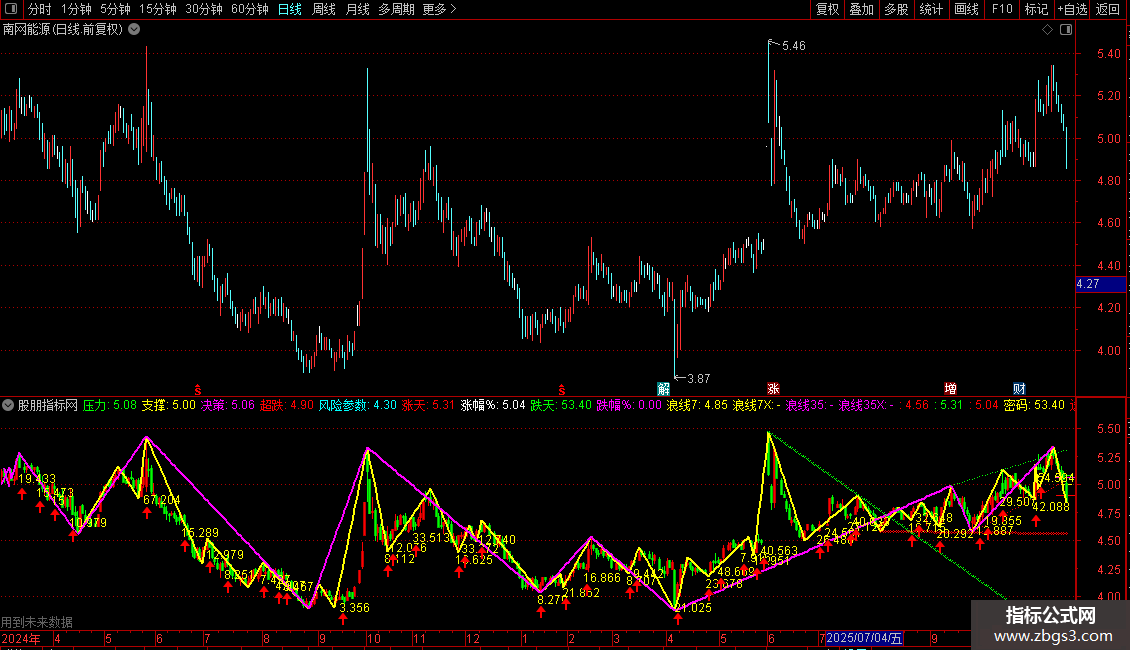Image resolution: width=1130 pixels, height=650 pixels.
Task: Click the 张天: 5.31 indicator value
Action: pos(428,405)
